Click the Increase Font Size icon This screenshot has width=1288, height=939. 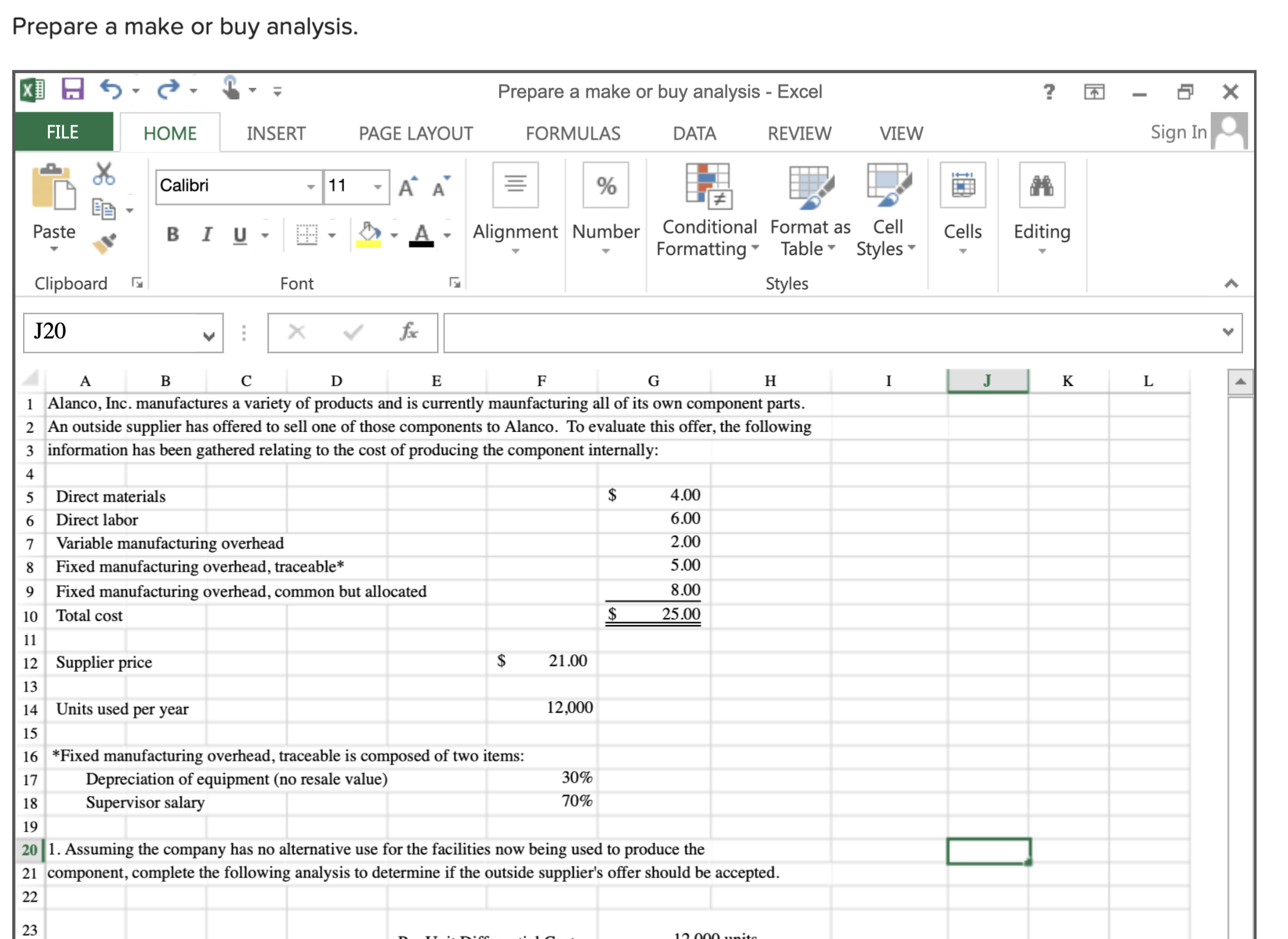click(408, 187)
